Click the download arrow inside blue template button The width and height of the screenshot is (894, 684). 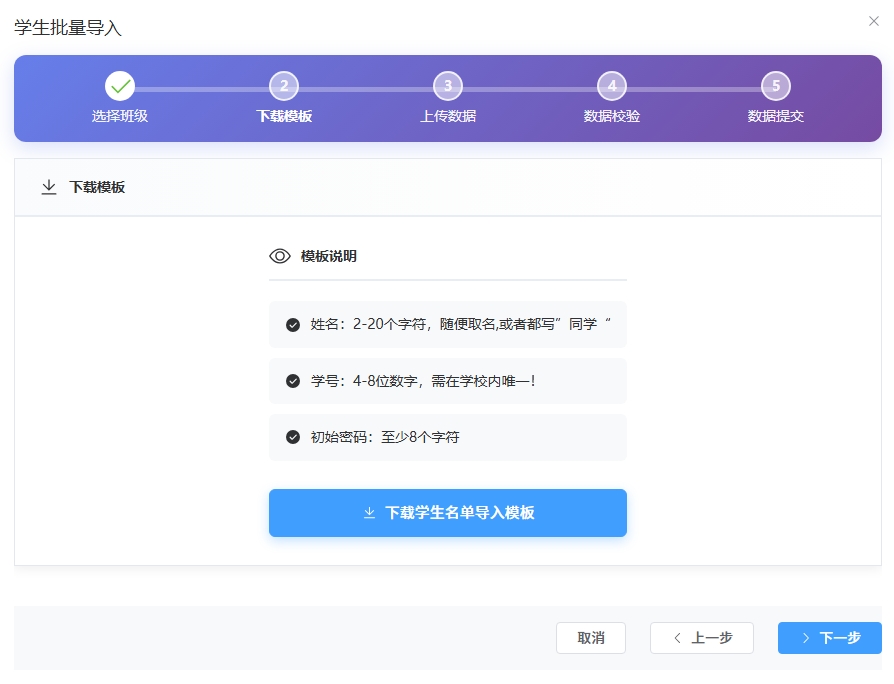(368, 512)
